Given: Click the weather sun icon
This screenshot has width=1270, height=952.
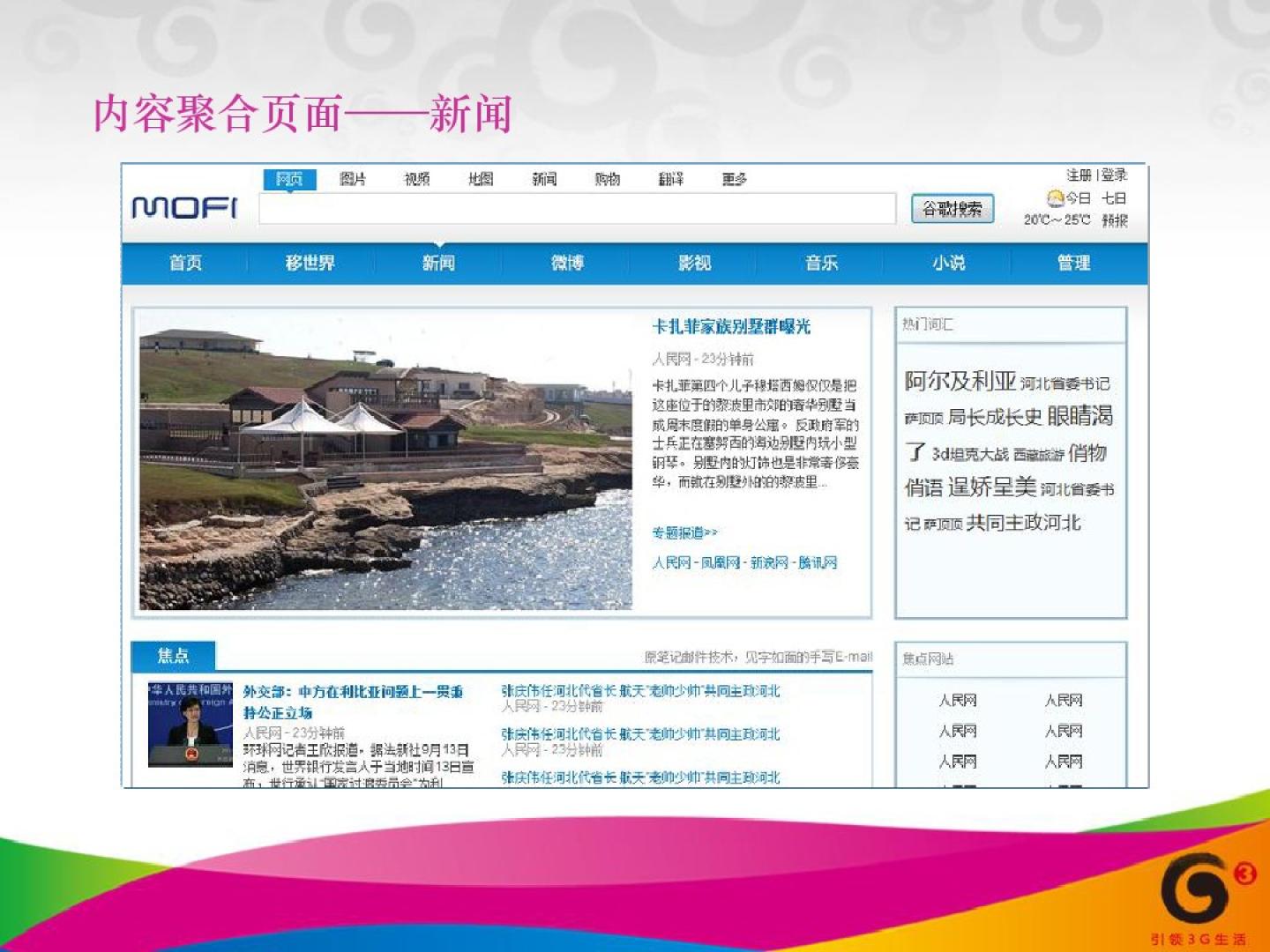Looking at the screenshot, I should point(1055,198).
